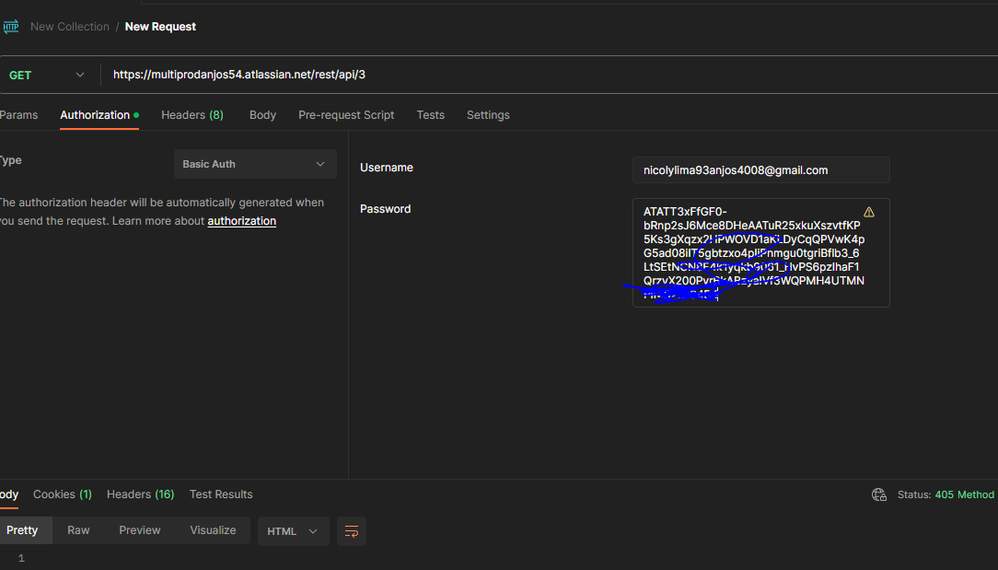This screenshot has height=570, width=998.
Task: Click the network globe icon near Status
Action: click(879, 494)
